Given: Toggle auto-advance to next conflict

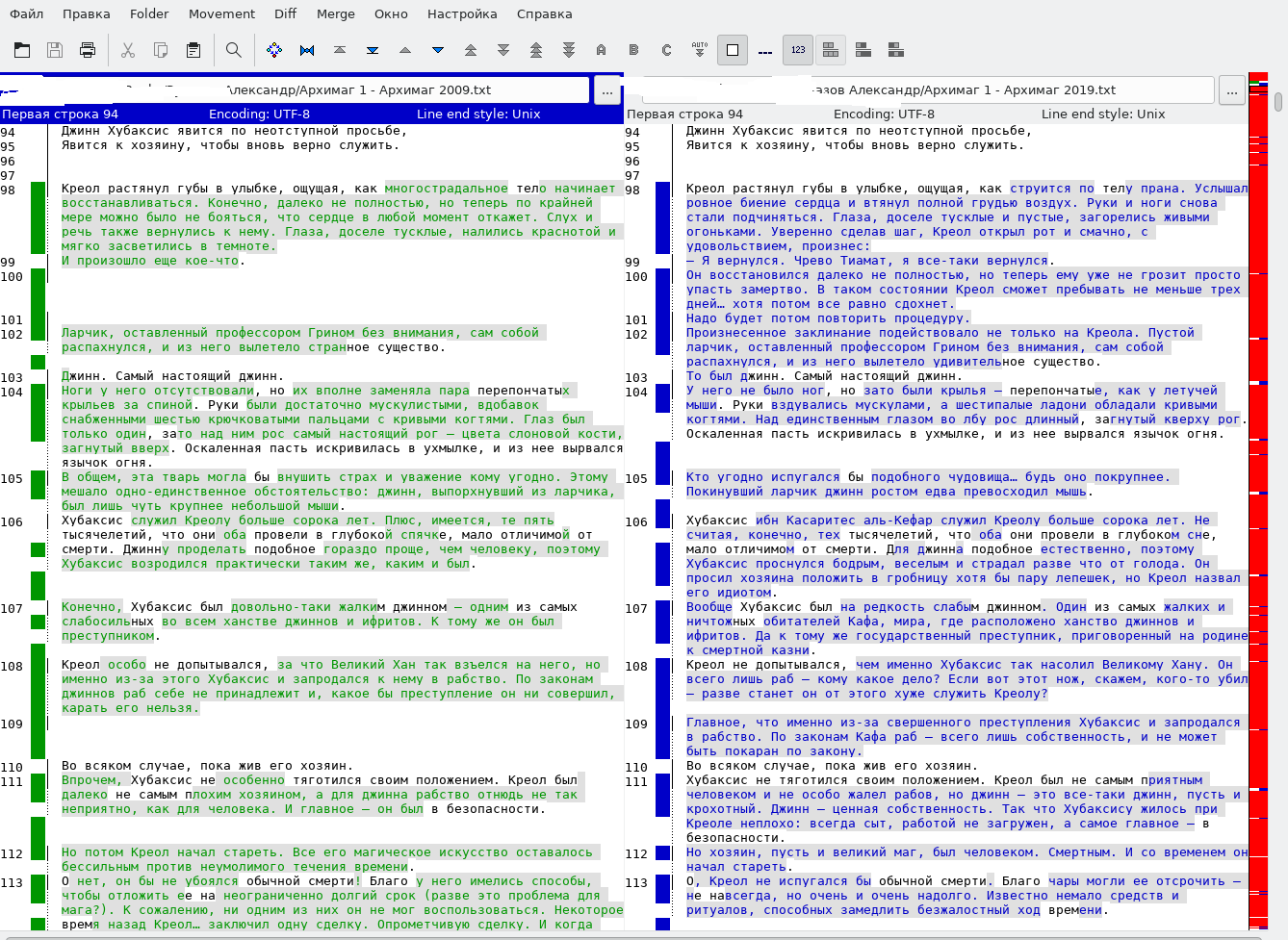Looking at the screenshot, I should [700, 50].
